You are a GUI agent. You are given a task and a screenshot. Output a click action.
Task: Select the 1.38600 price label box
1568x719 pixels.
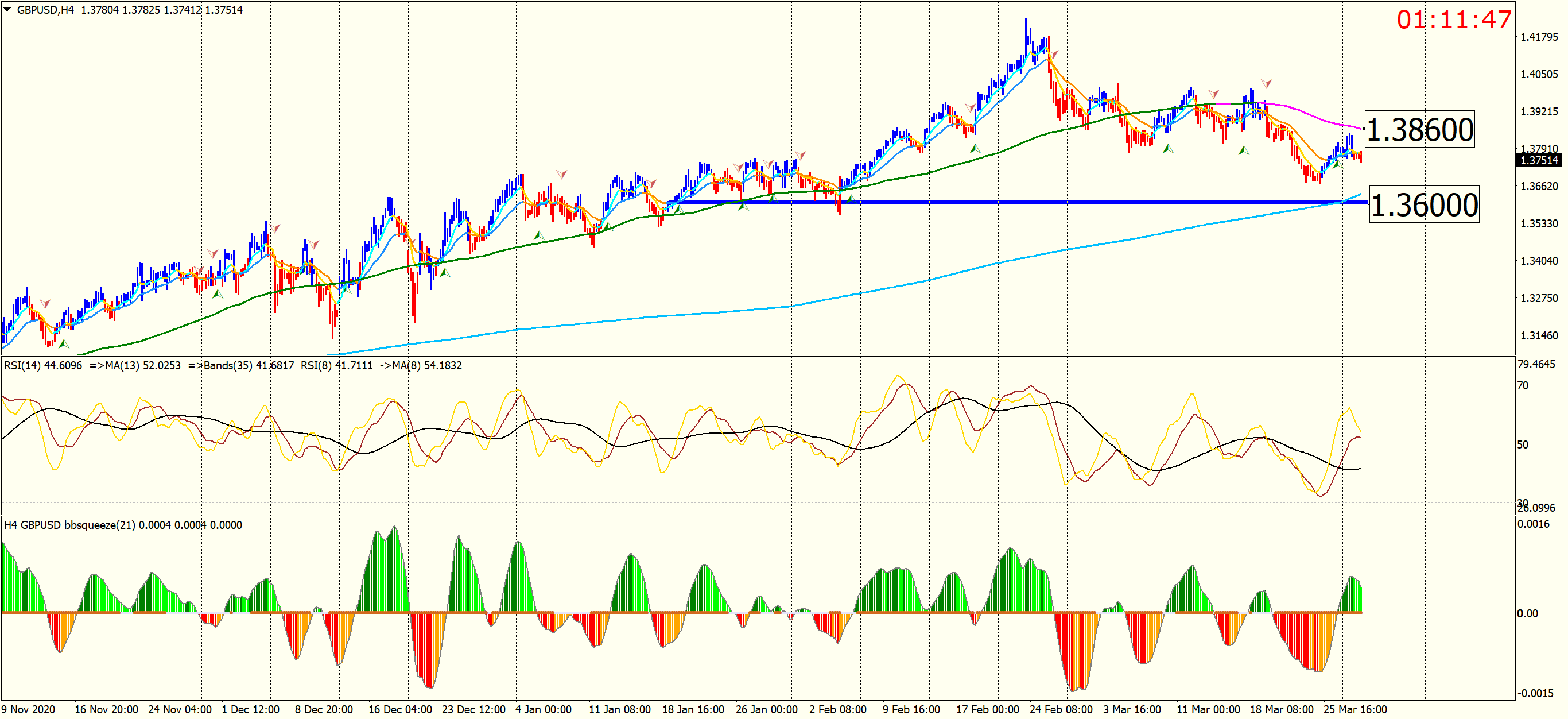coord(1419,129)
